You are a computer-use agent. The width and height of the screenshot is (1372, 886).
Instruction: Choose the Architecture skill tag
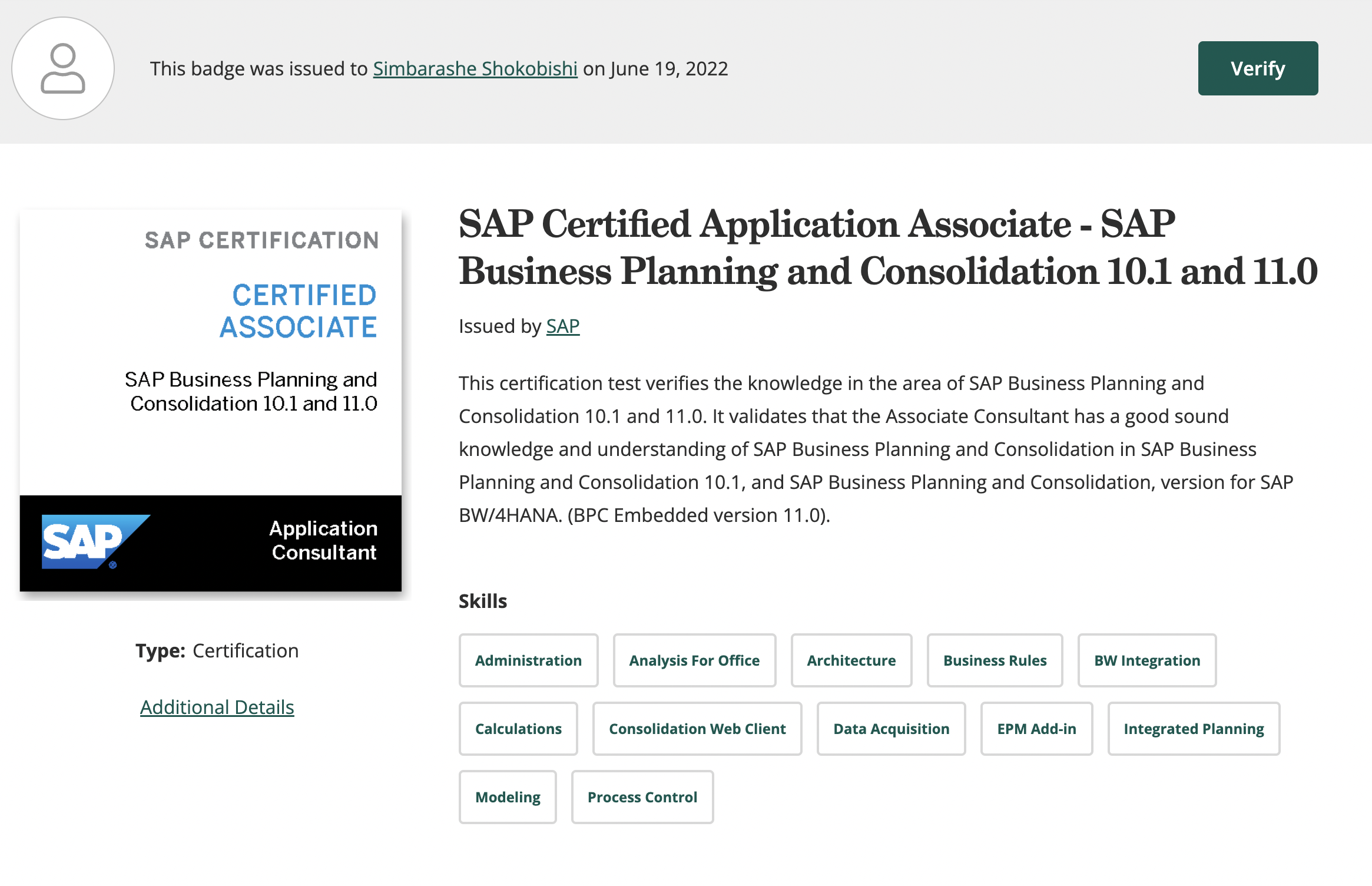pyautogui.click(x=851, y=660)
